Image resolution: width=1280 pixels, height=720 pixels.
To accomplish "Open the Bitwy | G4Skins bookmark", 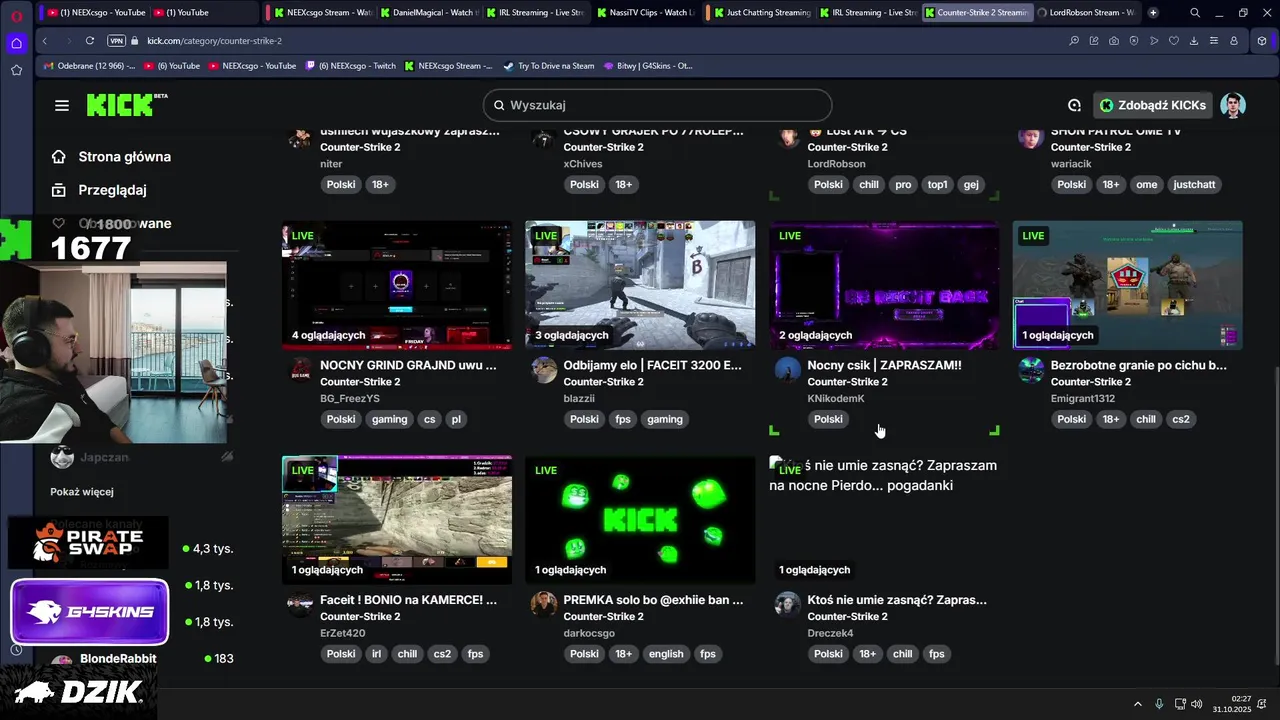I will tap(648, 66).
